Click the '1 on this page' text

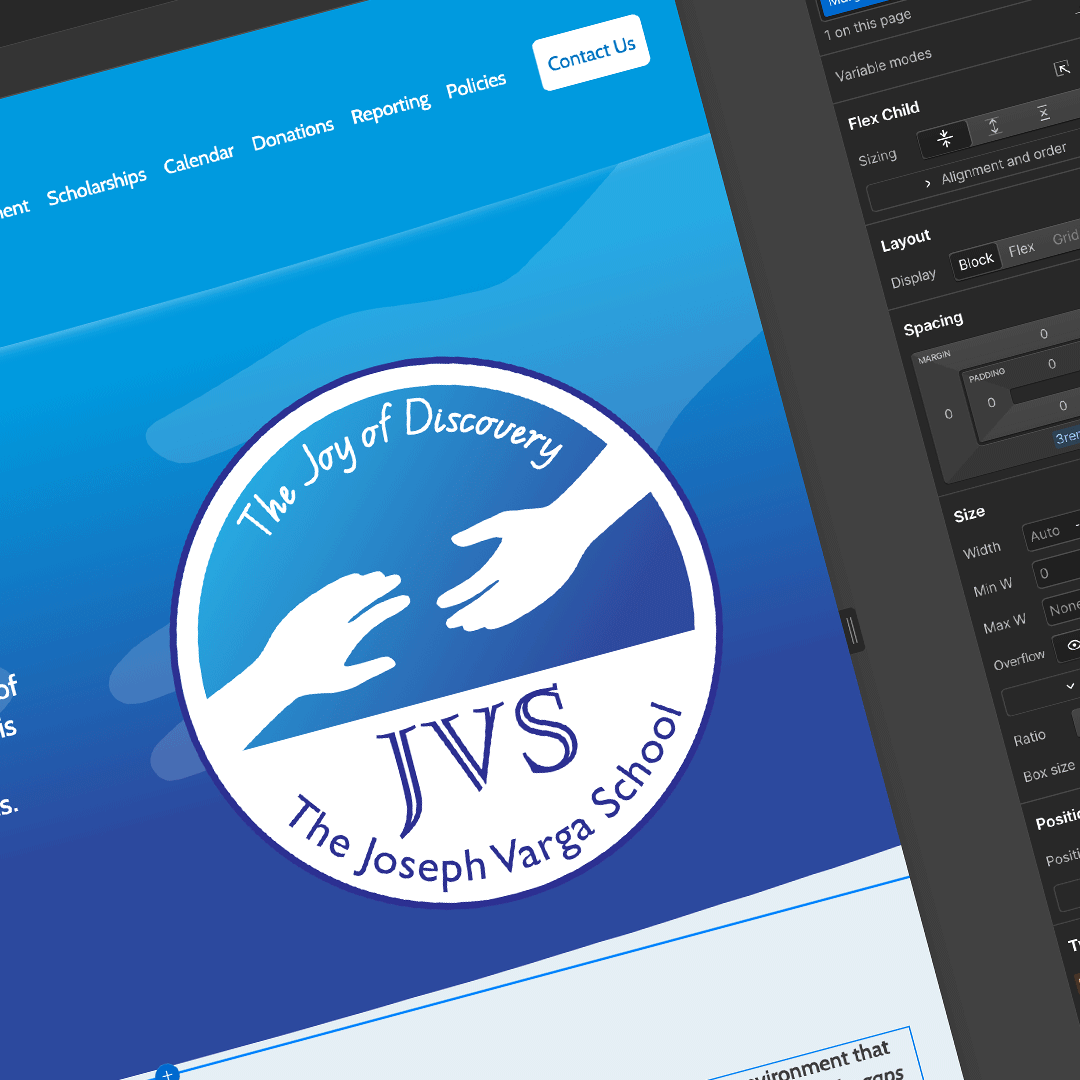point(867,25)
